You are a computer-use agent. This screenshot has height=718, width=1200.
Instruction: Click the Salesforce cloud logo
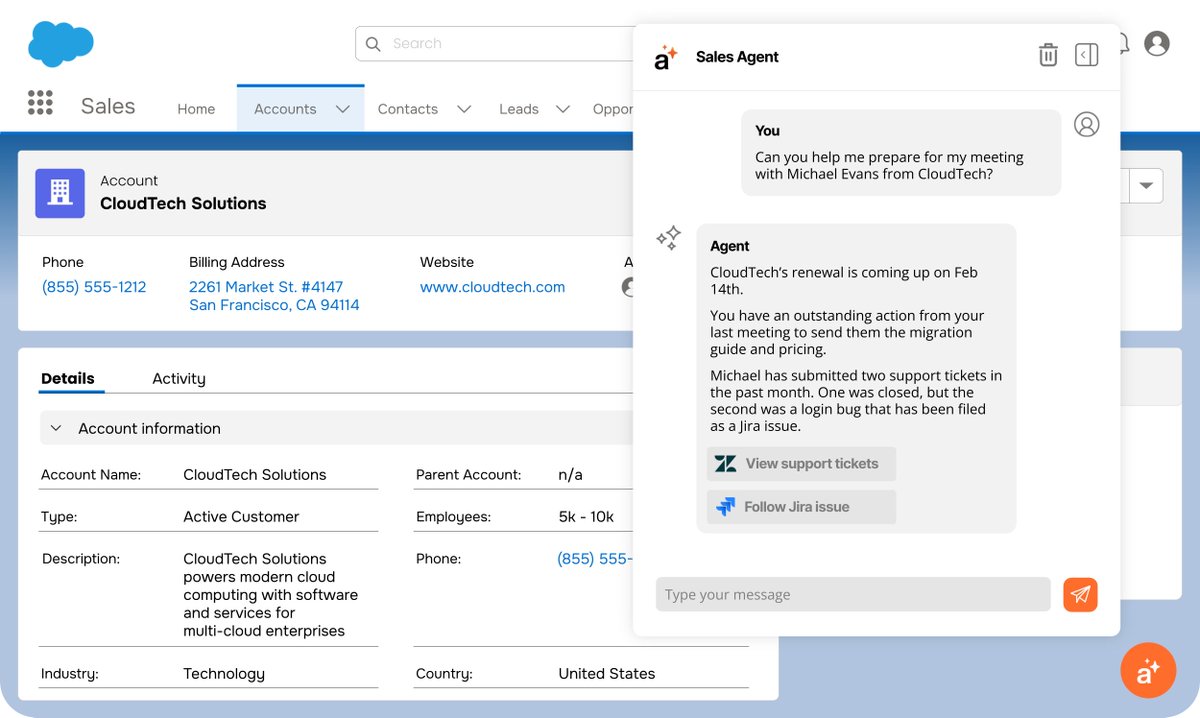[x=61, y=43]
